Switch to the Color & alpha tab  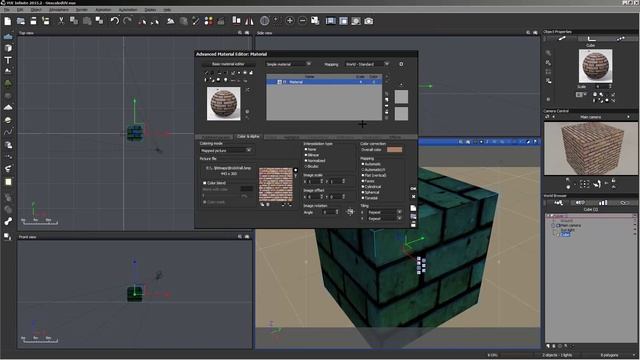click(x=248, y=137)
